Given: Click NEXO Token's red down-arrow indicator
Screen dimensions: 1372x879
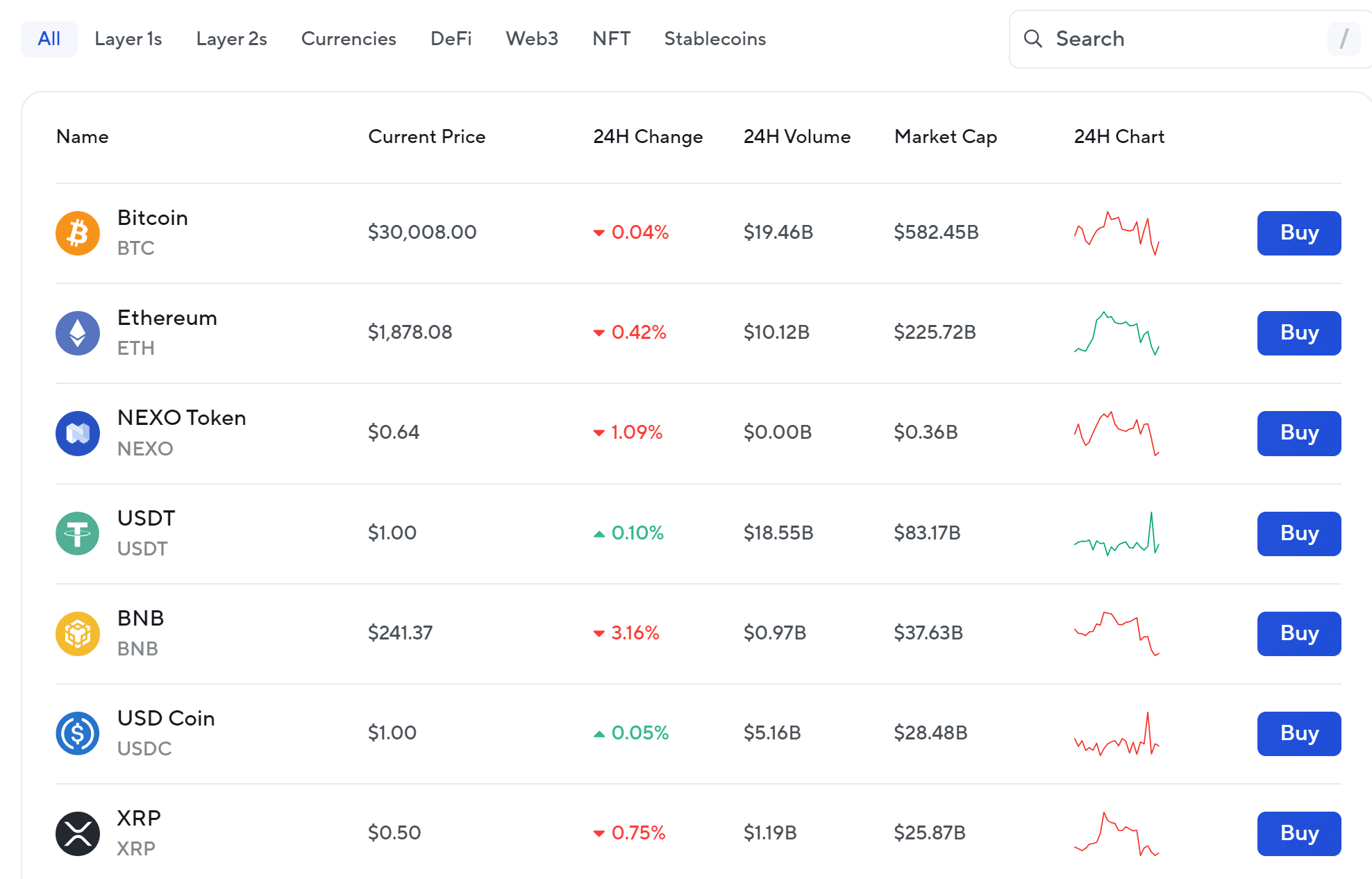Looking at the screenshot, I should pos(599,433).
